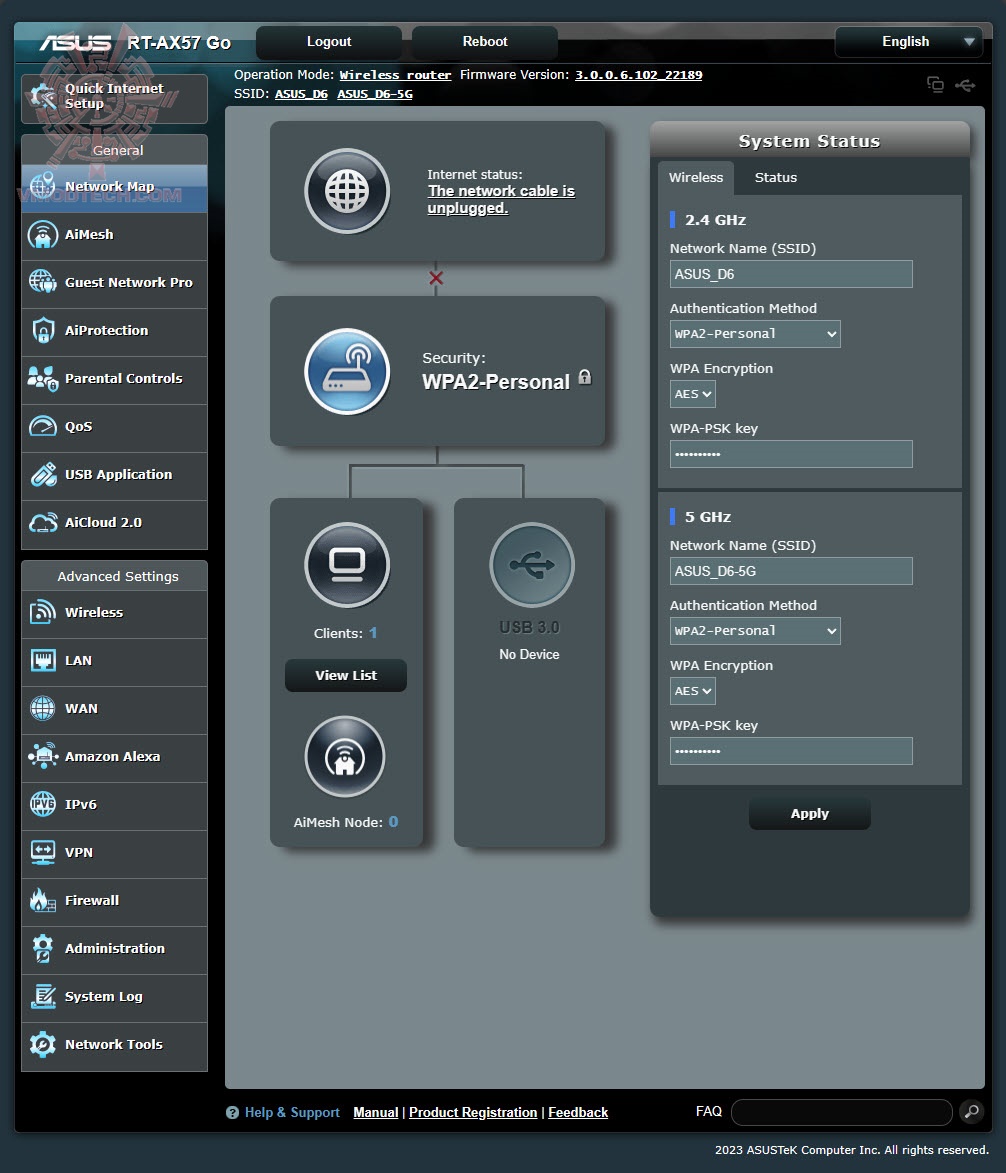The image size is (1006, 1173).
Task: Open 5 GHz WPA Encryption dropdown
Action: [x=693, y=691]
